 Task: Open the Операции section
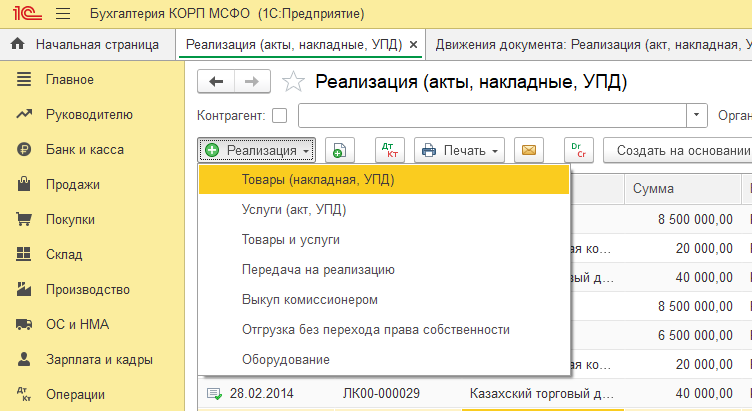(x=75, y=395)
